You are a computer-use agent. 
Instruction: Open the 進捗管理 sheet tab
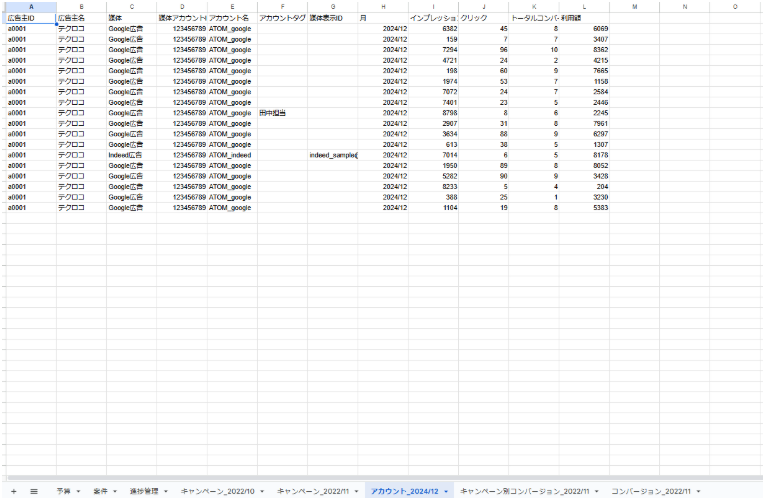pos(143,492)
